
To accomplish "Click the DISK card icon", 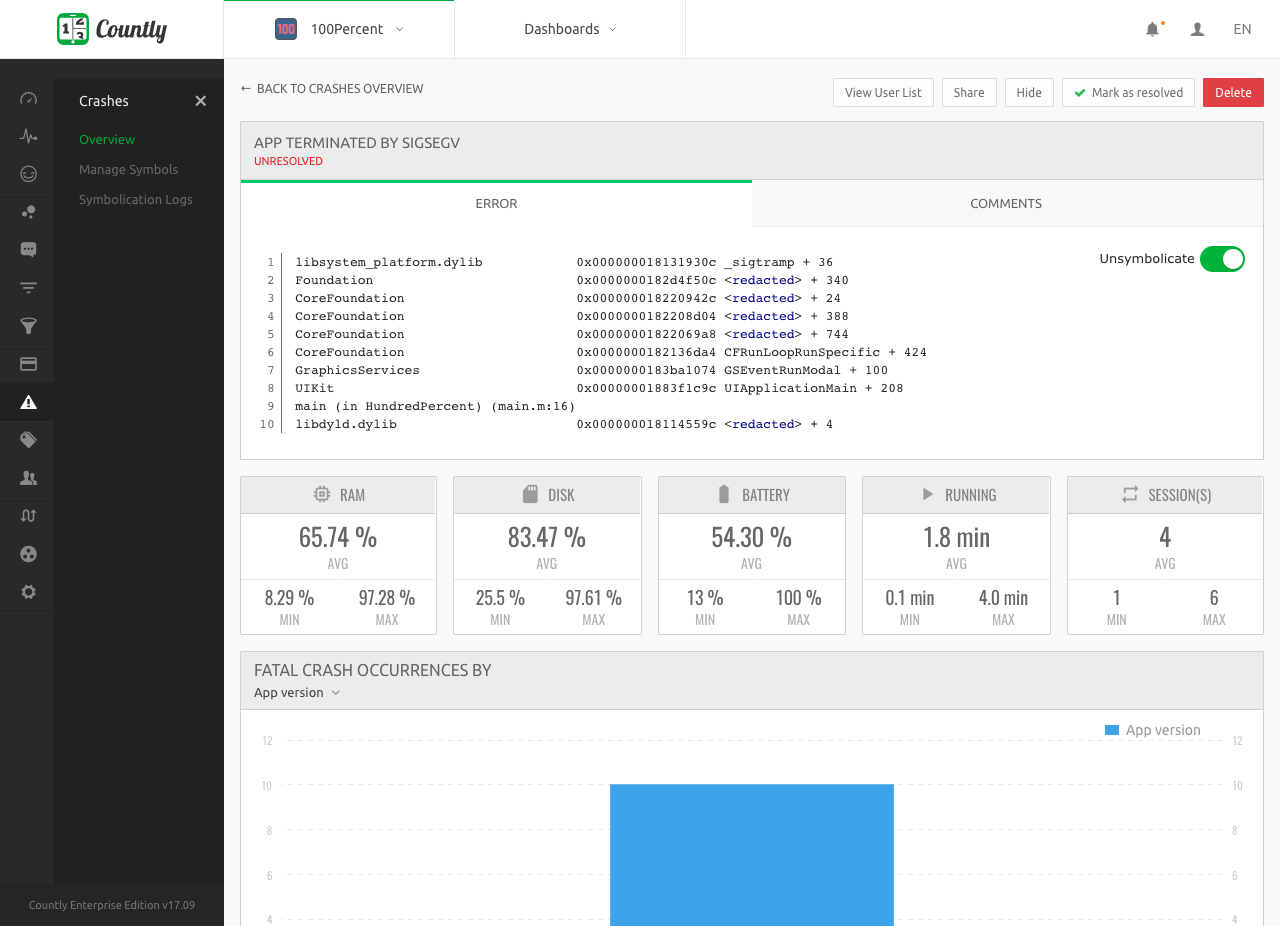I will coord(531,494).
